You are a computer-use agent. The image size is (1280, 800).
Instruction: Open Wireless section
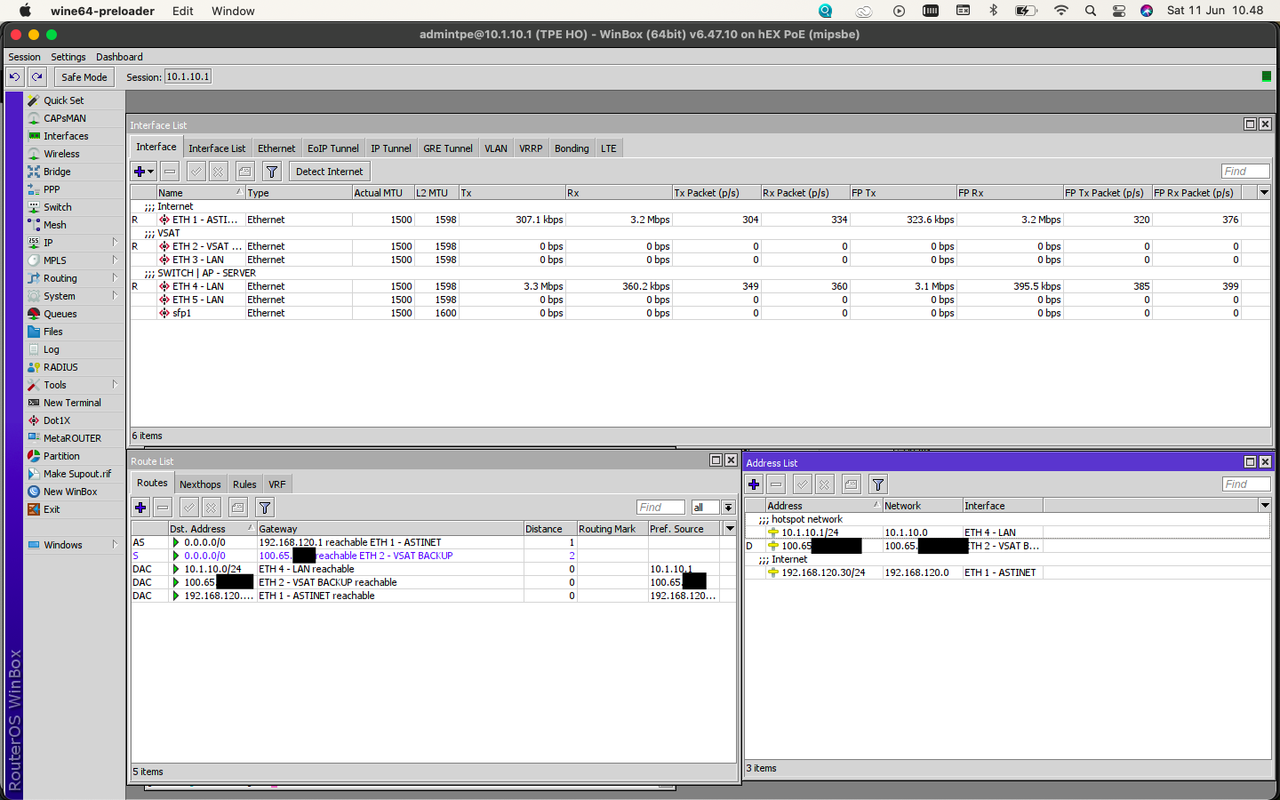pos(61,154)
